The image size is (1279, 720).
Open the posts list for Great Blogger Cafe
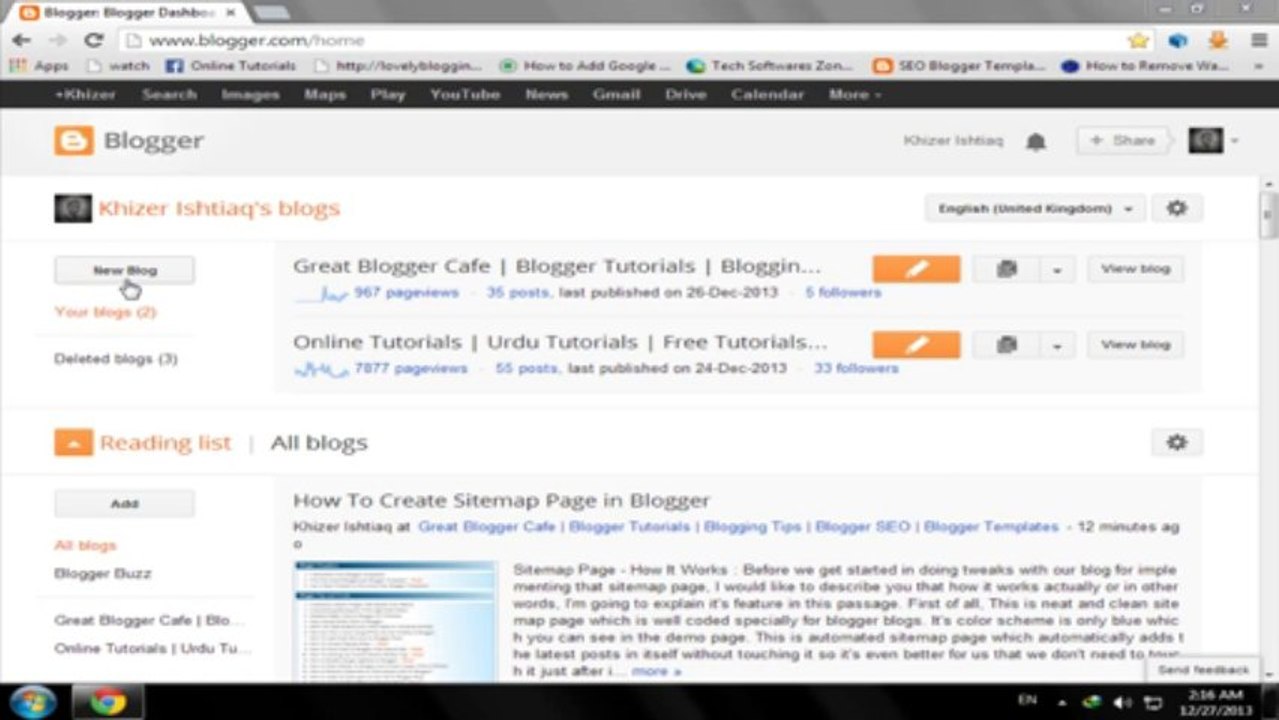click(1006, 269)
